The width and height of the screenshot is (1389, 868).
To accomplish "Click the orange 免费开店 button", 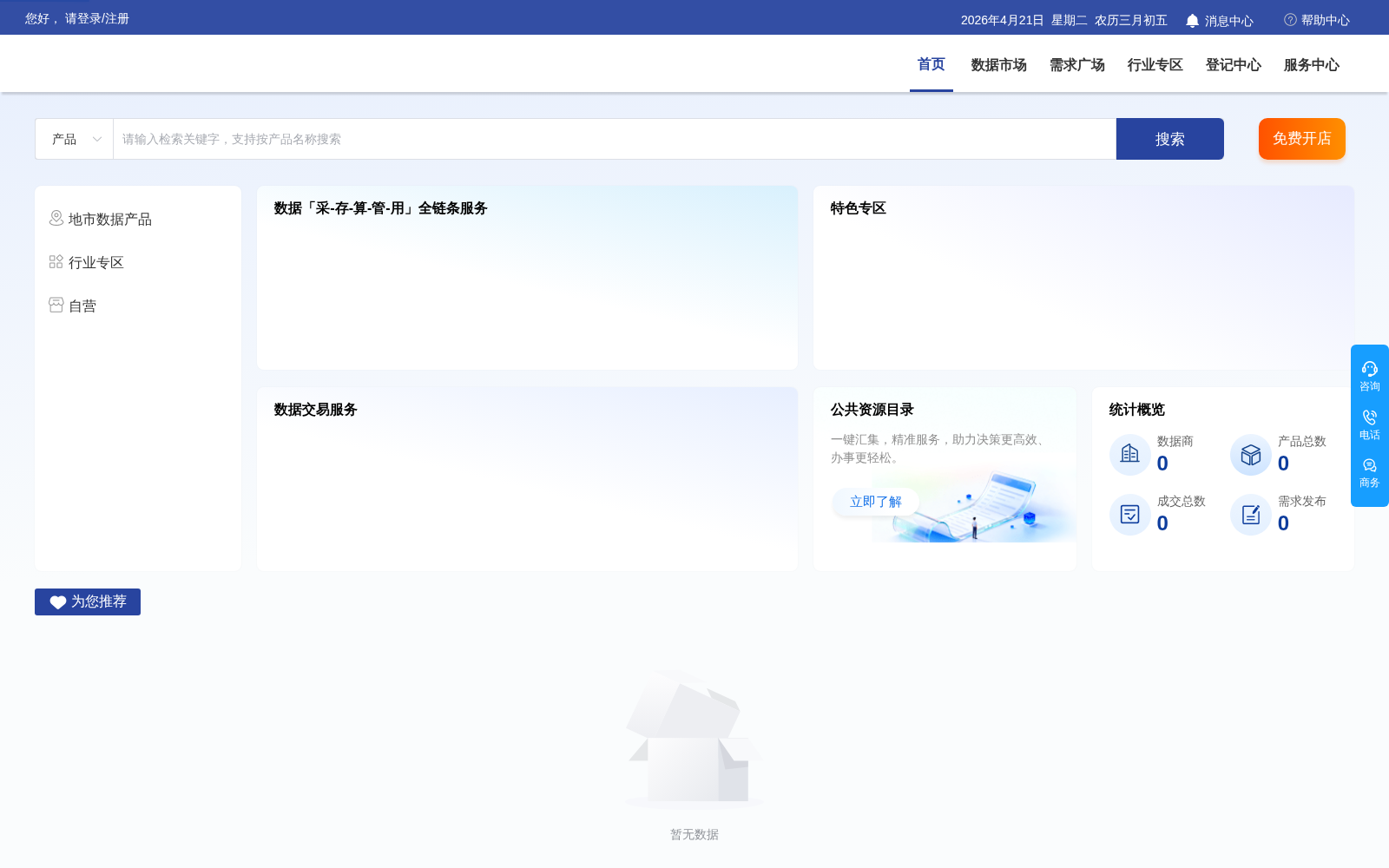I will (x=1302, y=139).
